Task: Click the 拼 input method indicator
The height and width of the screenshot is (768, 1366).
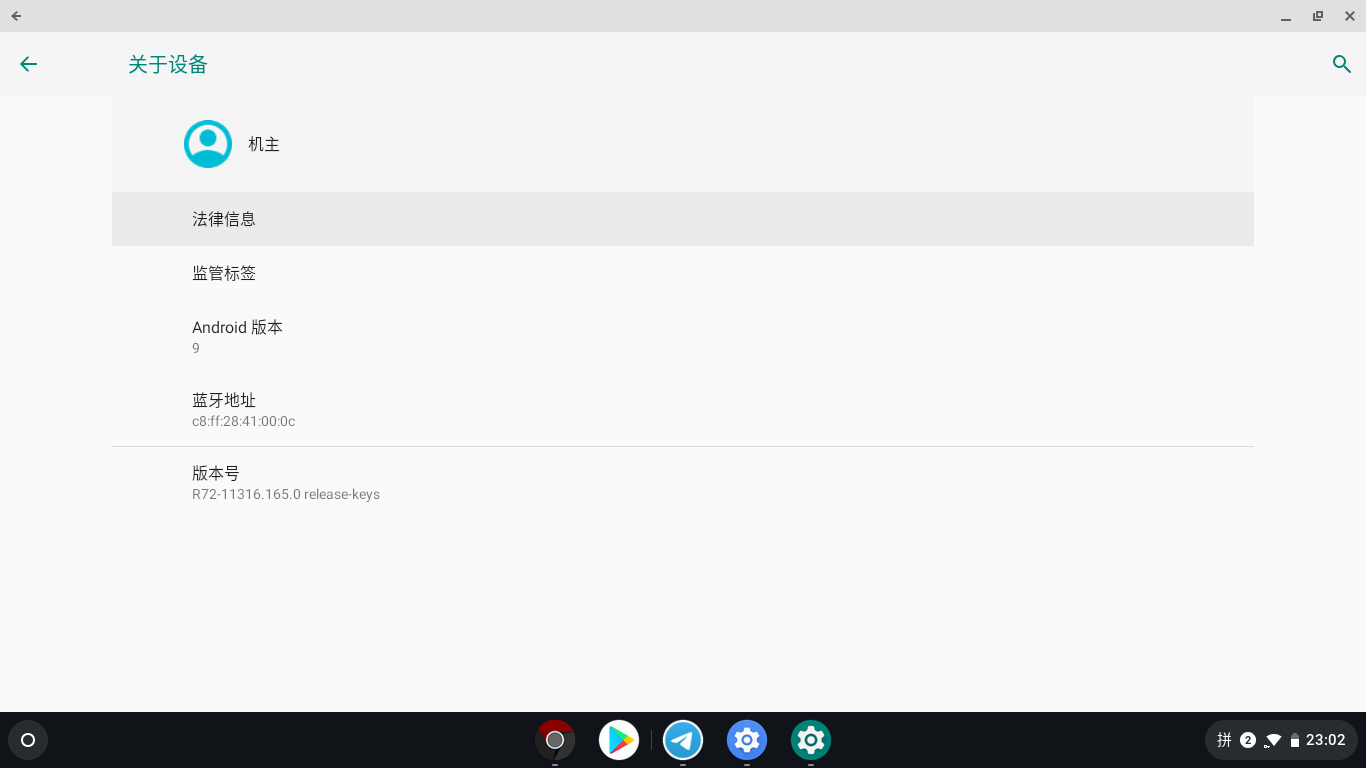Action: [1224, 740]
